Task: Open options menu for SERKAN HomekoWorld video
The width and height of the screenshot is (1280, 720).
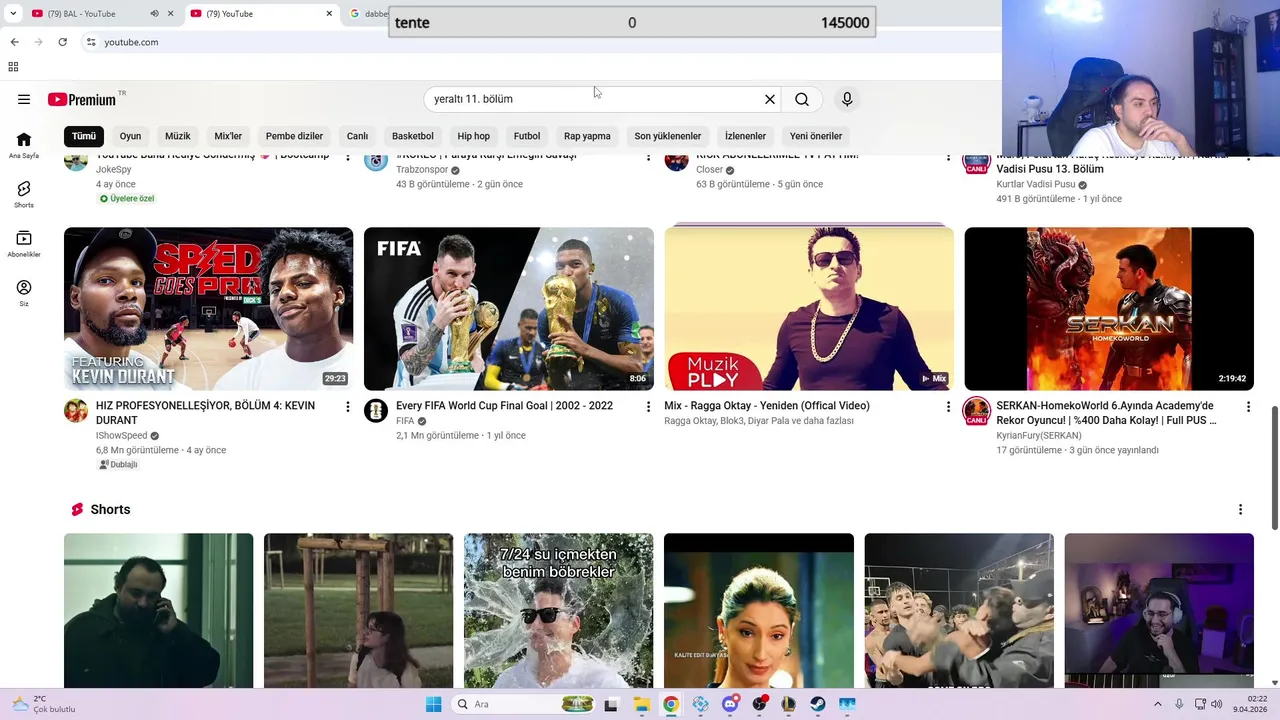Action: pos(1248,407)
